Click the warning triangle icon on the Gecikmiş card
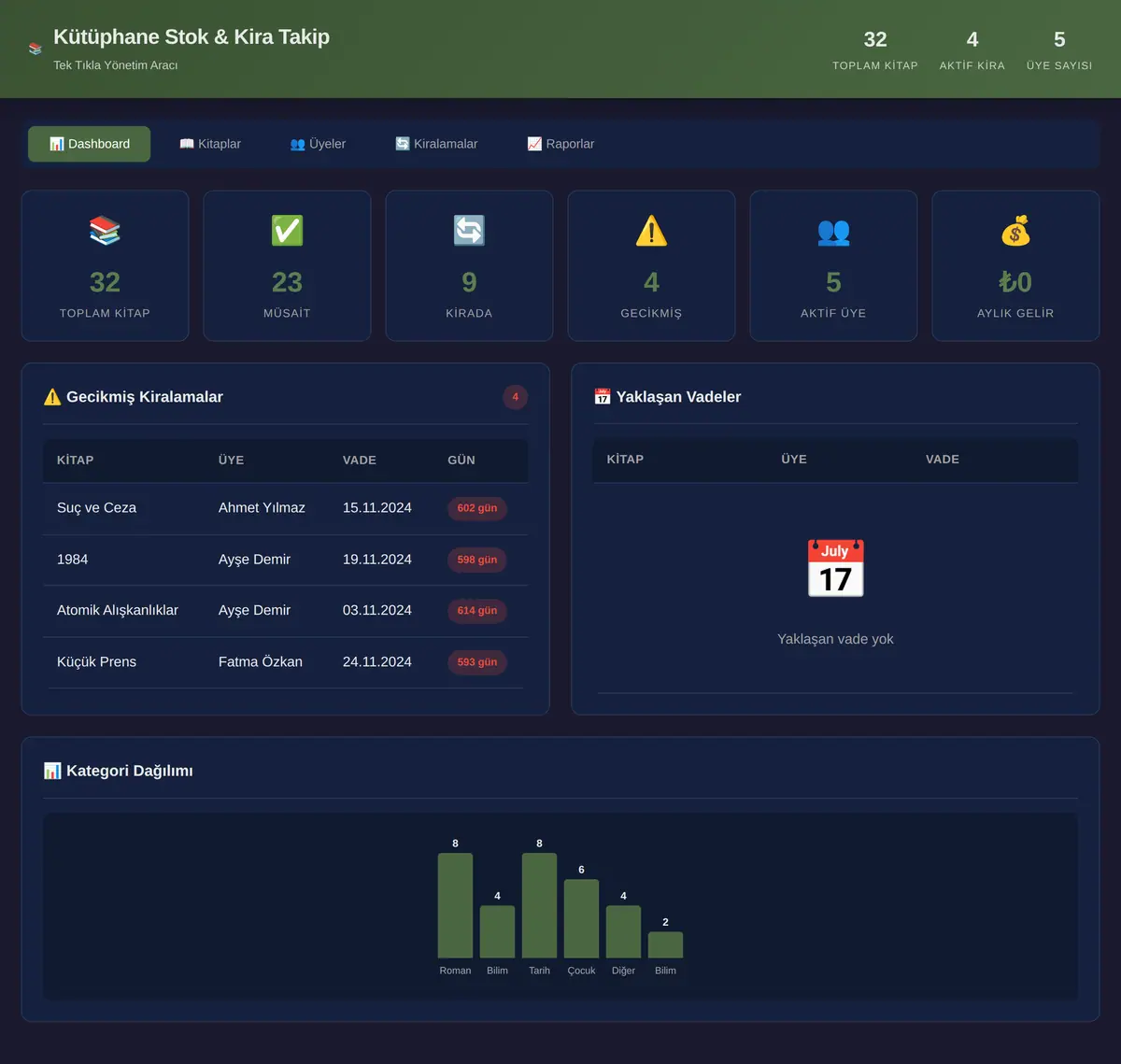Viewport: 1121px width, 1064px height. click(651, 231)
